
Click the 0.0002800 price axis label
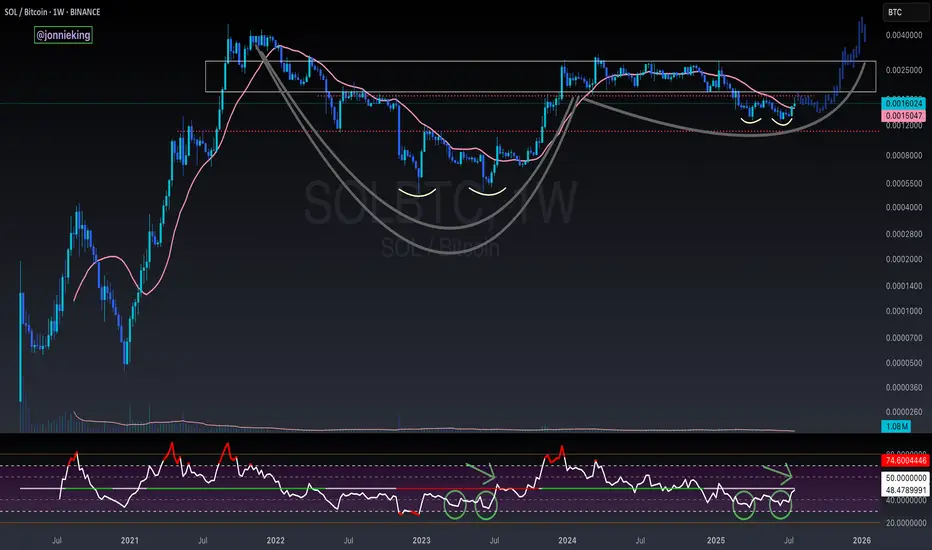click(x=903, y=234)
